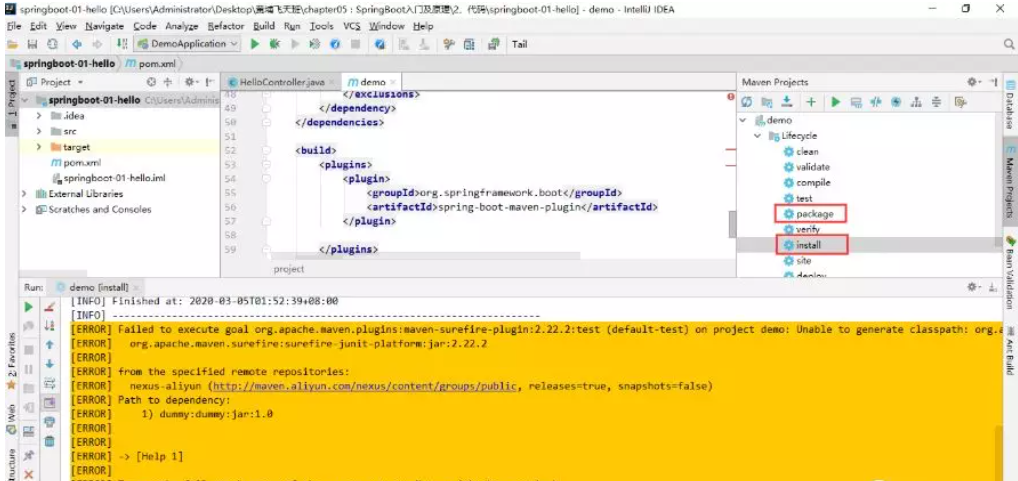Viewport: 1018px width, 481px height.
Task: Click the editor vertical scrollbar thumb
Action: pos(732,225)
